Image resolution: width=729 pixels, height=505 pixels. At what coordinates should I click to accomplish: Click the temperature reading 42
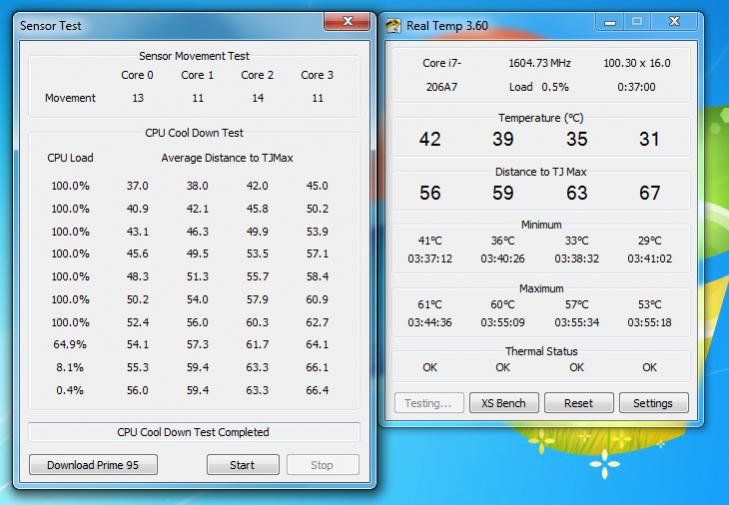click(x=430, y=139)
